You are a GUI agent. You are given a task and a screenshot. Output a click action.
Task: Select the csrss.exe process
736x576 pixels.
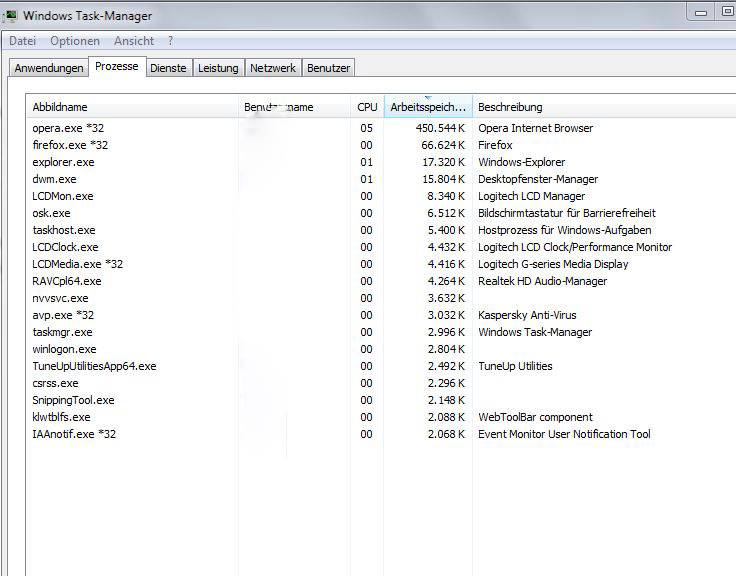pos(55,383)
